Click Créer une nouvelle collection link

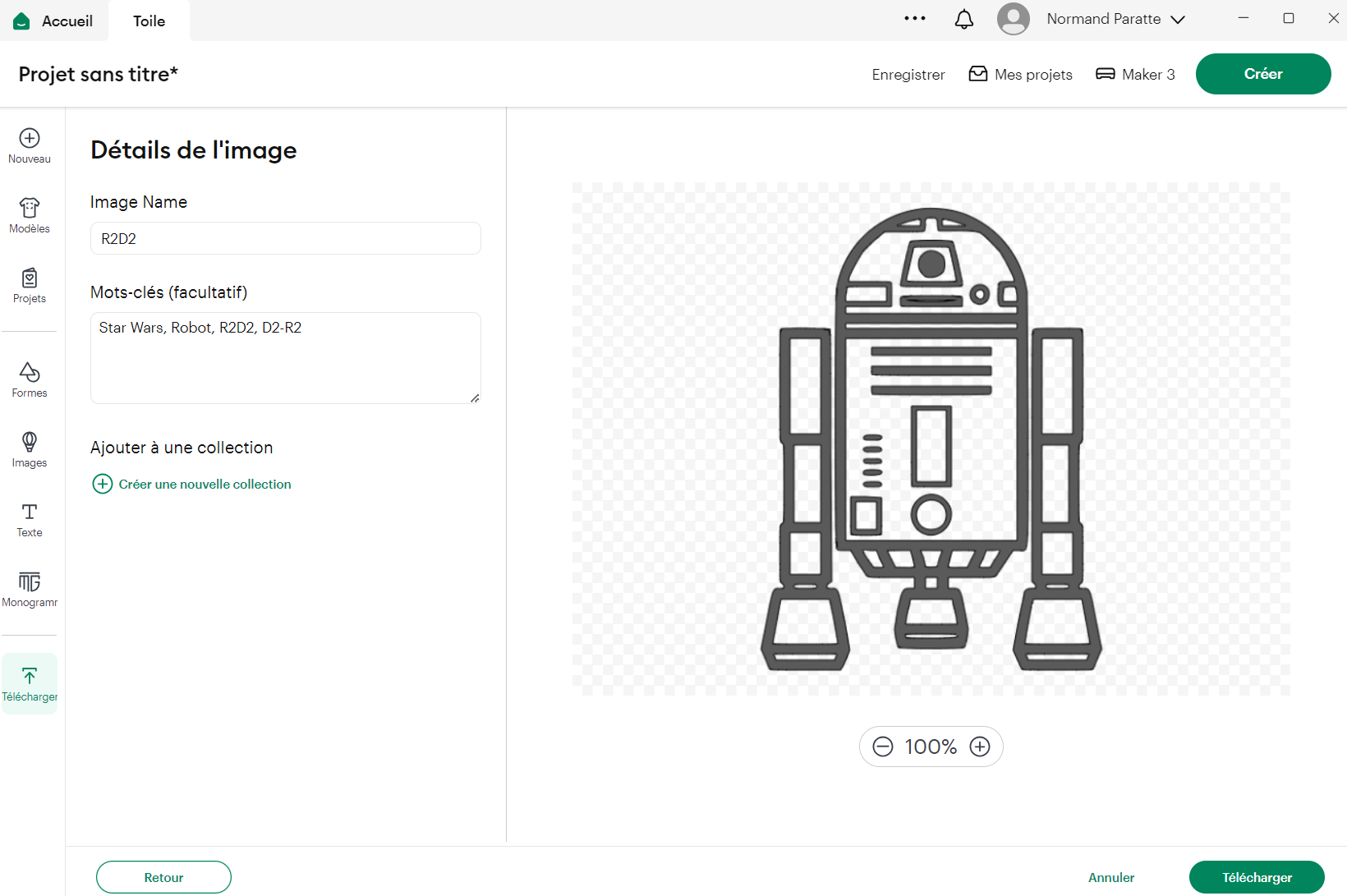point(205,485)
